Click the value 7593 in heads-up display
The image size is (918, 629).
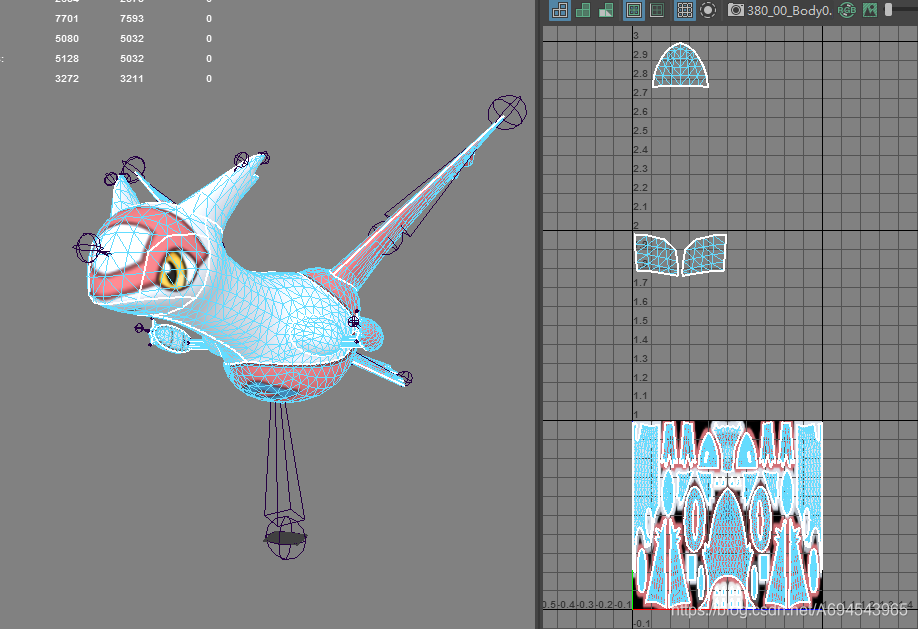click(132, 19)
